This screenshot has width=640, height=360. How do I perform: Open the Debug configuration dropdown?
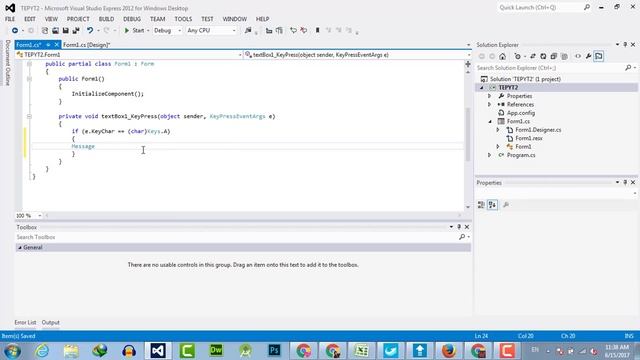167,31
